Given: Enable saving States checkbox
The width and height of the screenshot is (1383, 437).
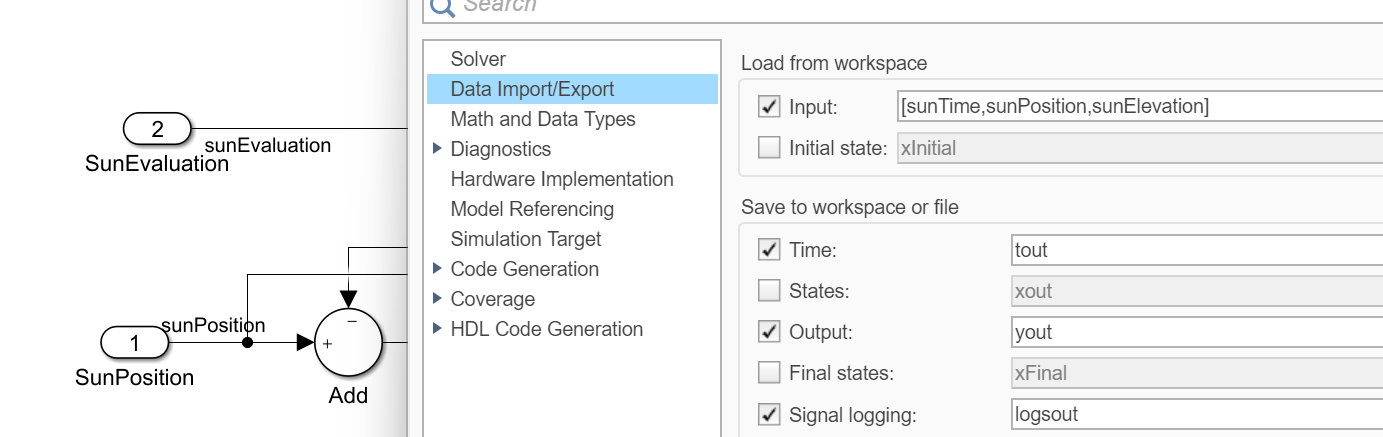Looking at the screenshot, I should [x=769, y=291].
